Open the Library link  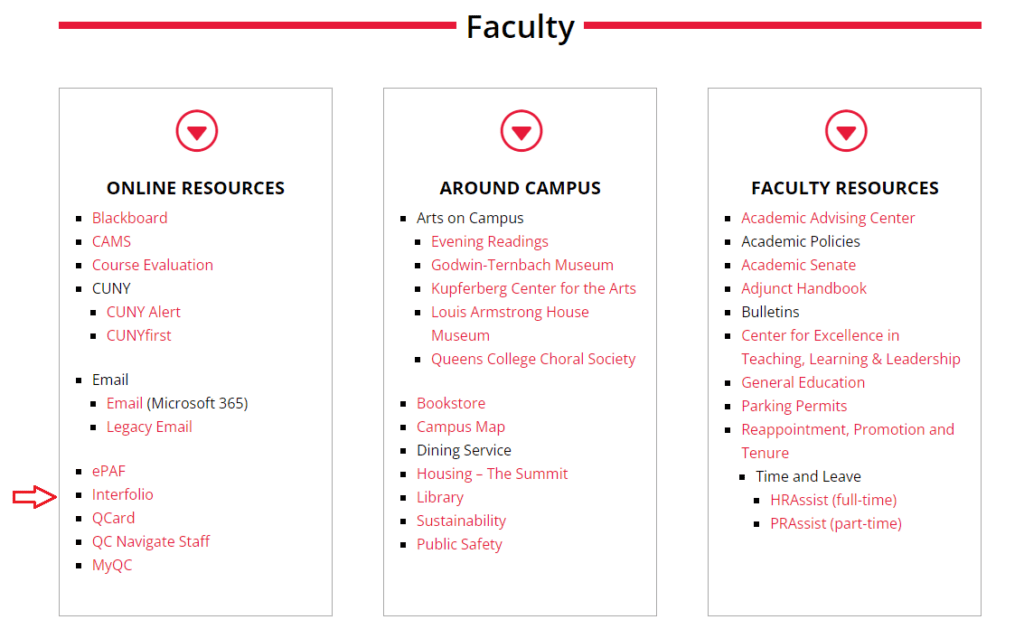pos(440,497)
